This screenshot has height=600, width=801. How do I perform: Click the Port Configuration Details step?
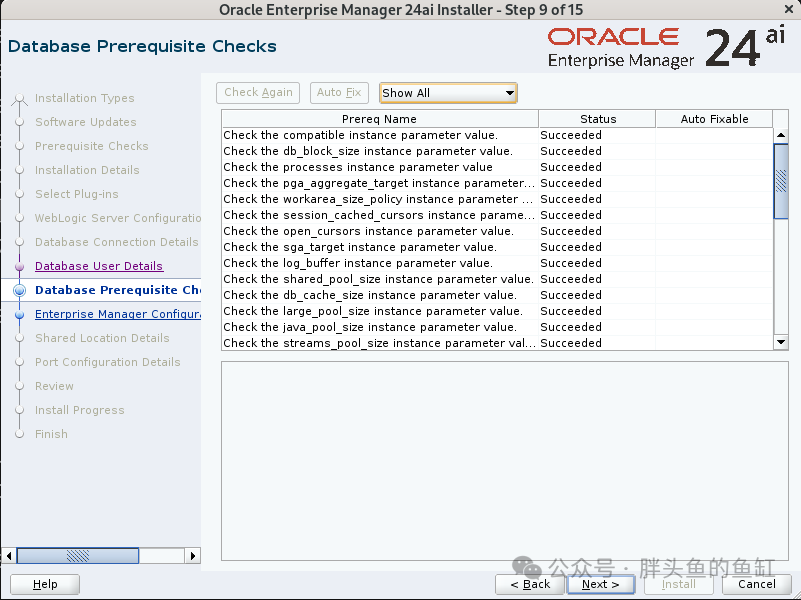[x=108, y=362]
